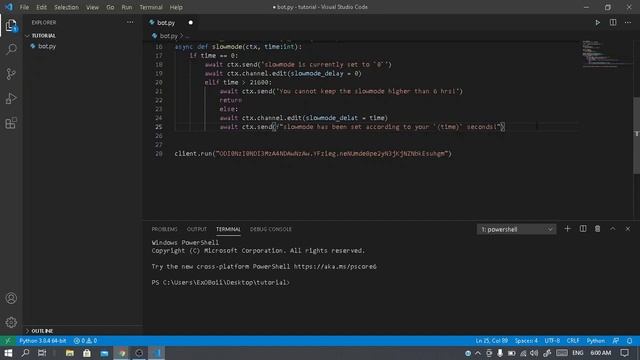Image resolution: width=640 pixels, height=360 pixels.
Task: Run the Python file with play icon
Action: coord(597,22)
